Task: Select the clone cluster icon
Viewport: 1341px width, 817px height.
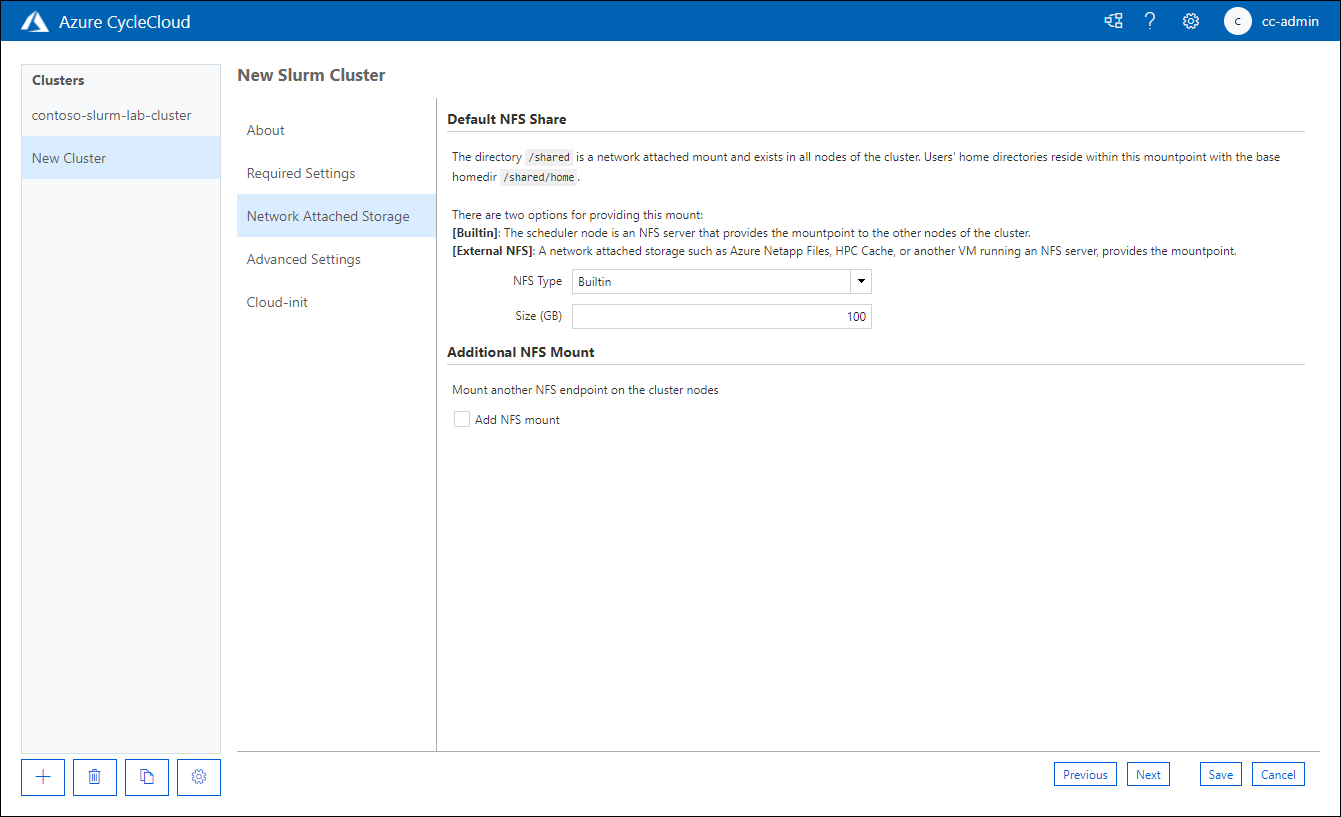Action: tap(146, 777)
